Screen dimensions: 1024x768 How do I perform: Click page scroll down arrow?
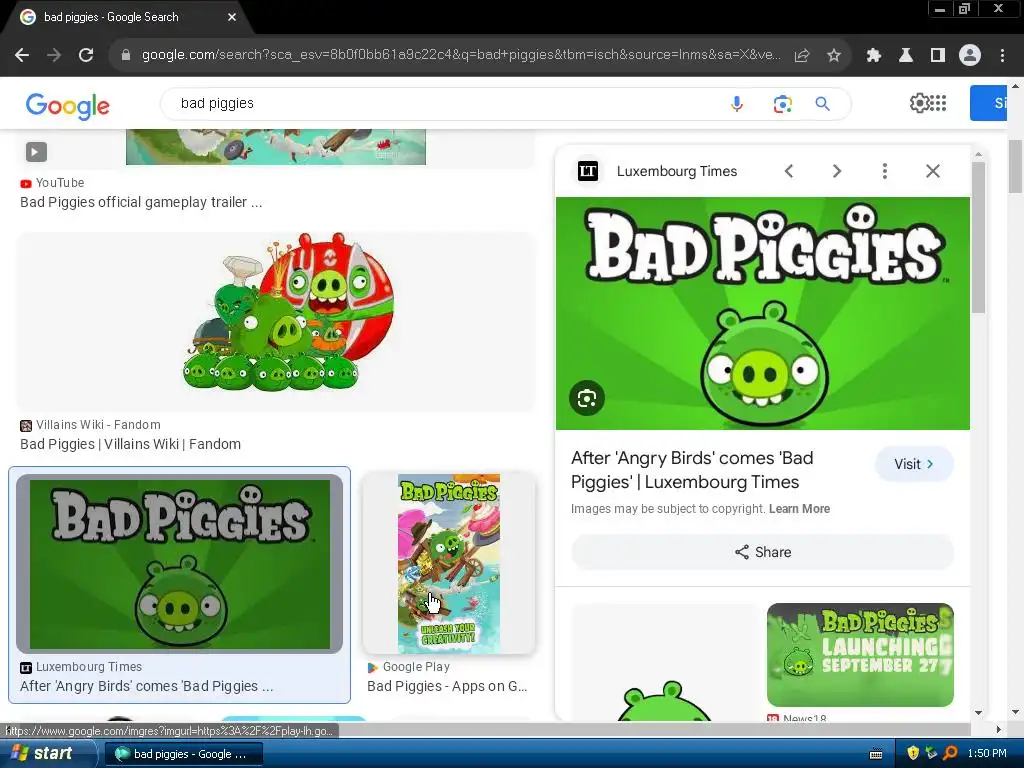point(1015,712)
